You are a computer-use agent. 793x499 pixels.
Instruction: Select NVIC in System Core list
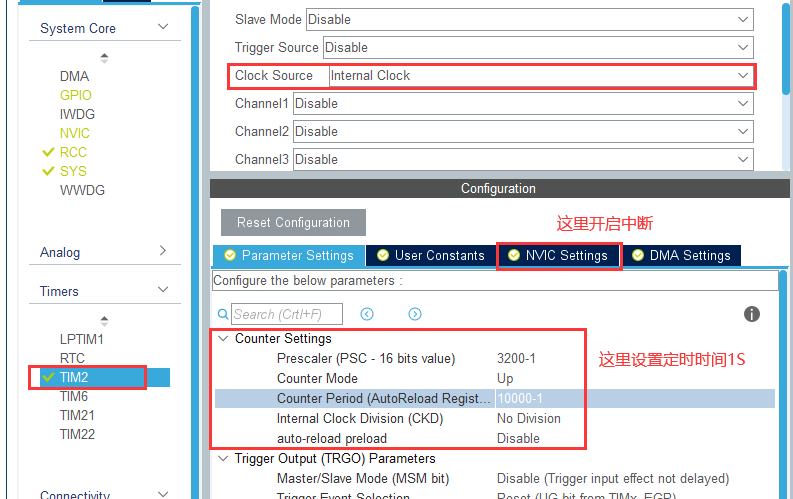click(x=74, y=133)
